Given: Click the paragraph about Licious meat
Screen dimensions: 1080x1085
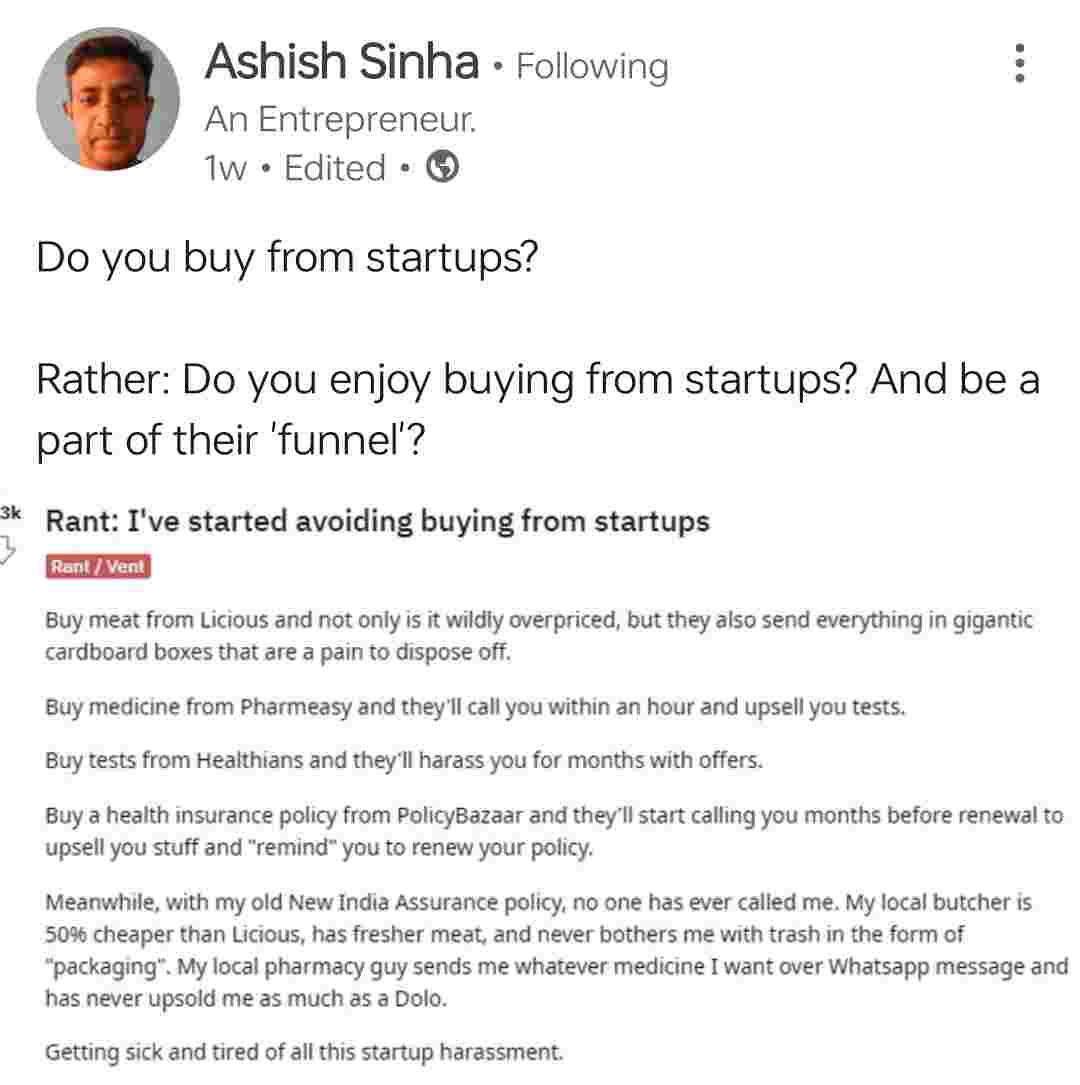Looking at the screenshot, I should pyautogui.click(x=538, y=637).
